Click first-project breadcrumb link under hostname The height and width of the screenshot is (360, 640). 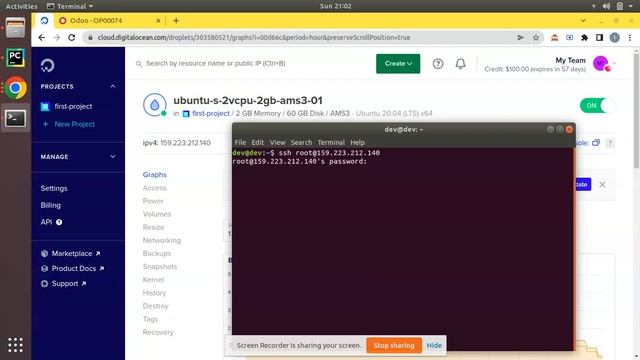pyautogui.click(x=211, y=113)
